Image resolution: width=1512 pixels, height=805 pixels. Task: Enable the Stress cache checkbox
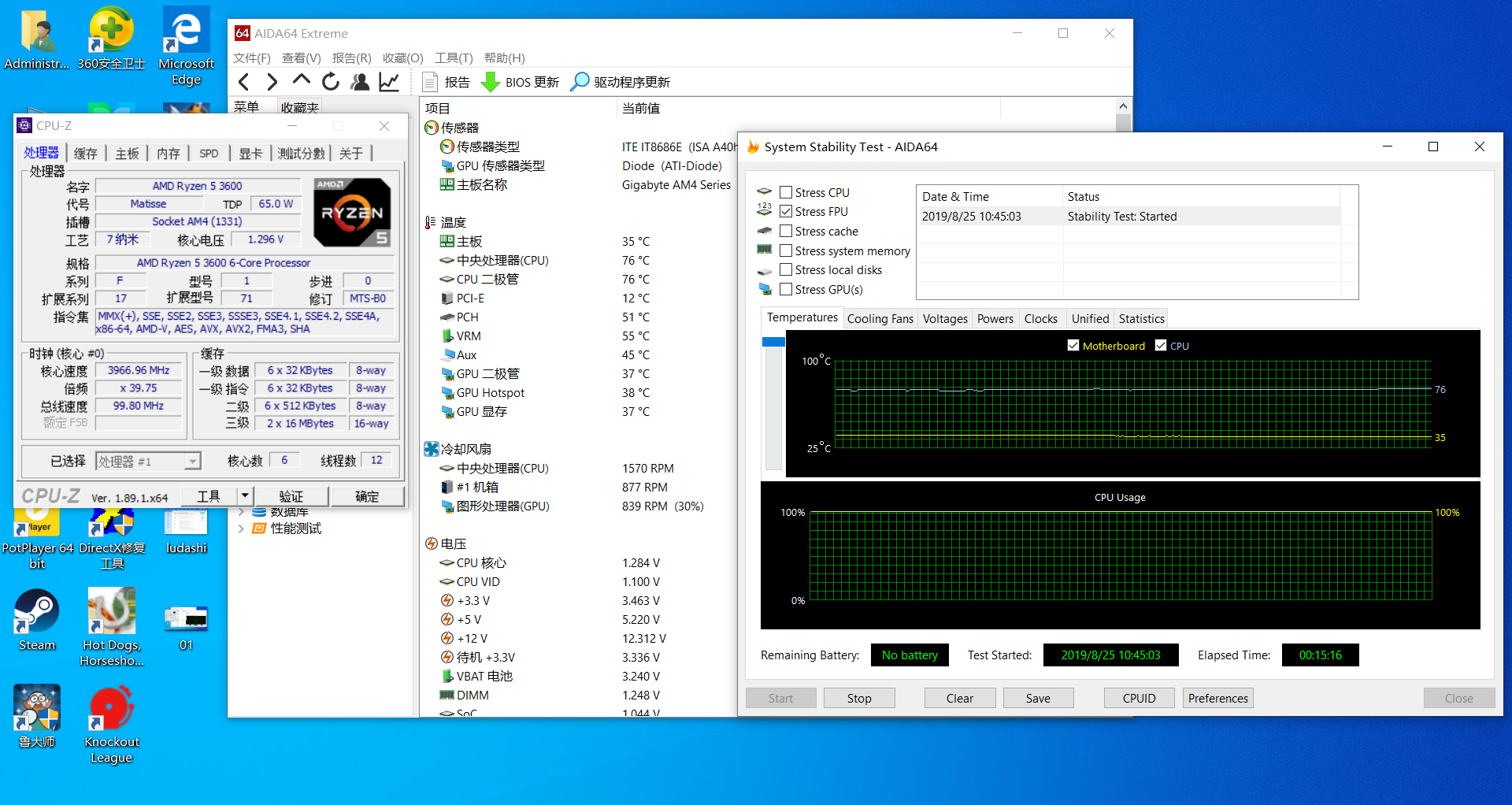[786, 231]
